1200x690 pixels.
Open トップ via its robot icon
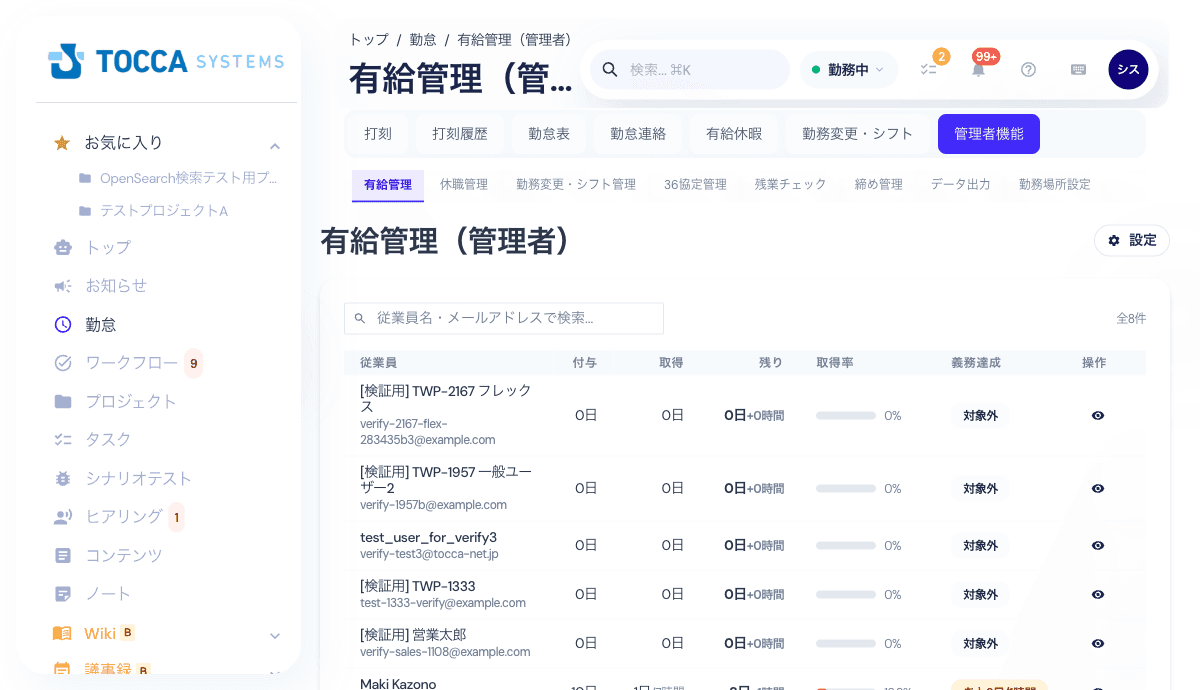pyautogui.click(x=63, y=247)
